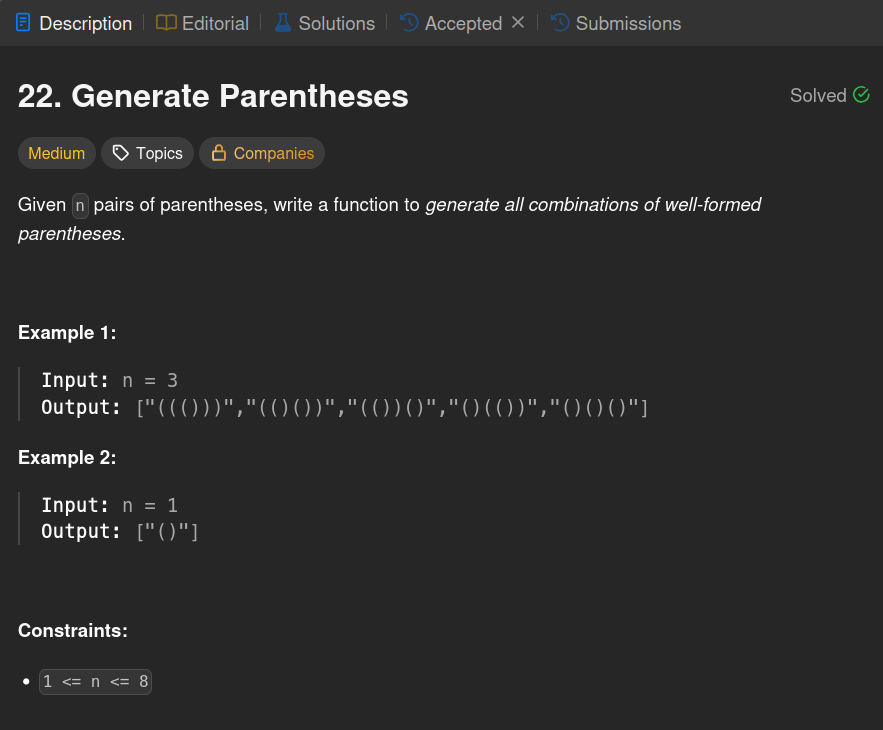Open the Submissions tab
Screen dimensions: 883x730
point(616,23)
